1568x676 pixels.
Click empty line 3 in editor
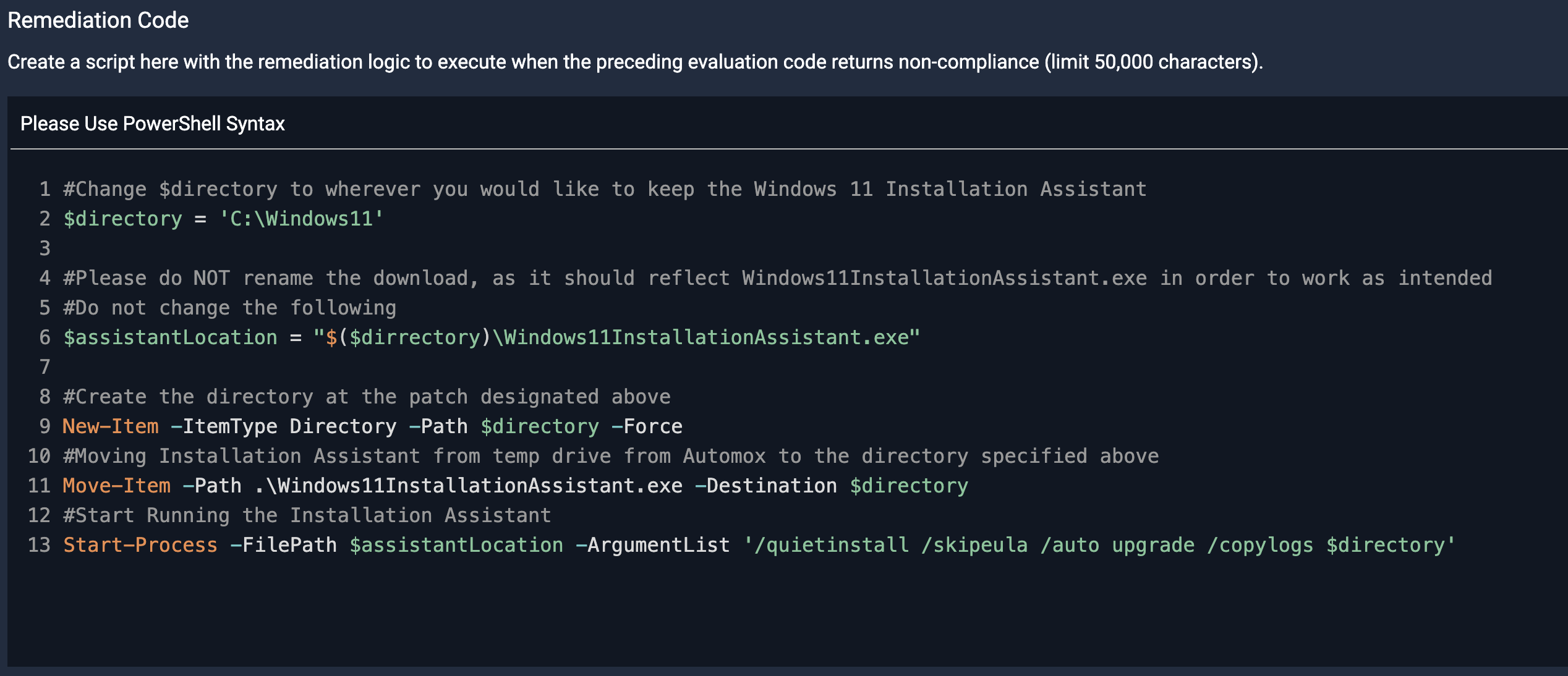(x=247, y=248)
